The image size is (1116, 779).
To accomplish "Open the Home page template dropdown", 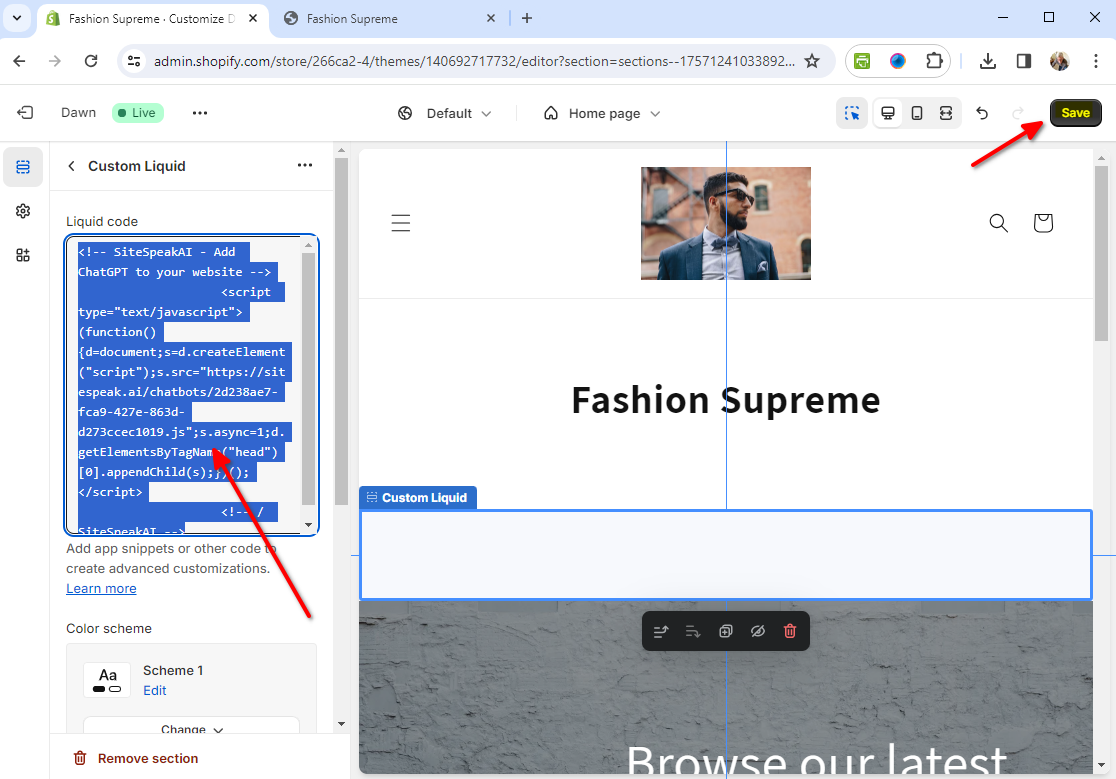I will (602, 113).
